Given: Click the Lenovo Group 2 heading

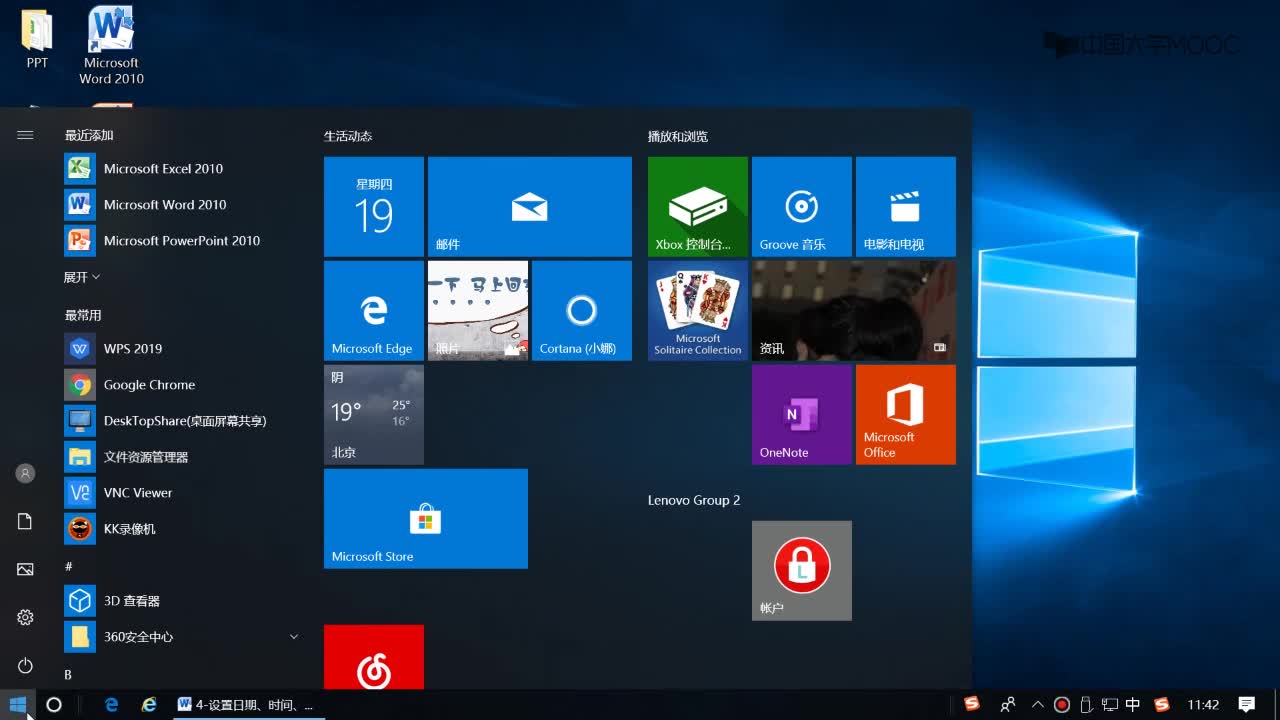Looking at the screenshot, I should click(694, 500).
